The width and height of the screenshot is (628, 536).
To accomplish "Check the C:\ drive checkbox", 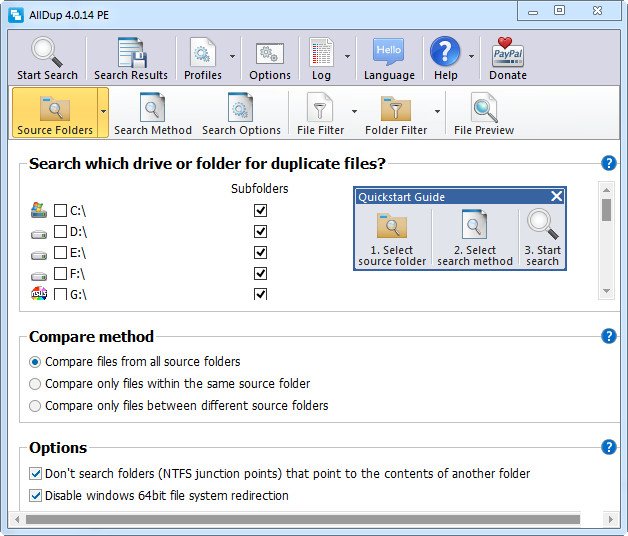I will click(x=61, y=211).
